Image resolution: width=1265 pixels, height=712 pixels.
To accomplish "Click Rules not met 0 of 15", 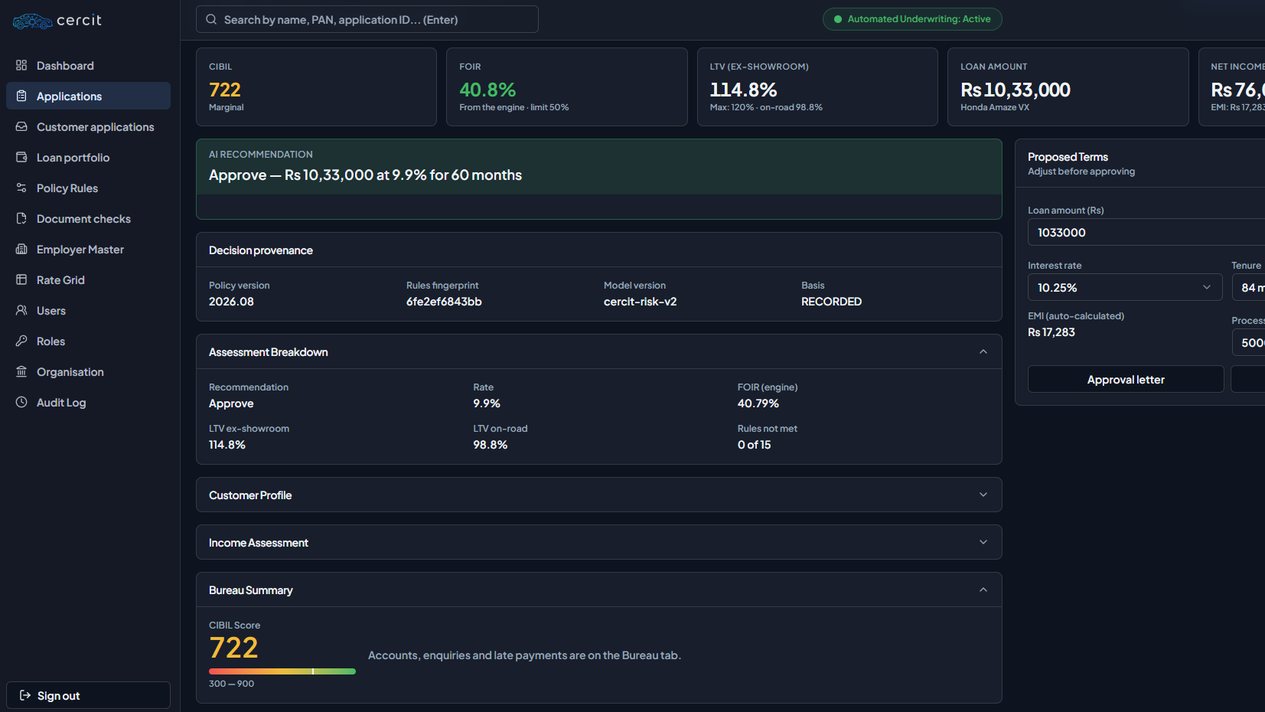I will 754,445.
